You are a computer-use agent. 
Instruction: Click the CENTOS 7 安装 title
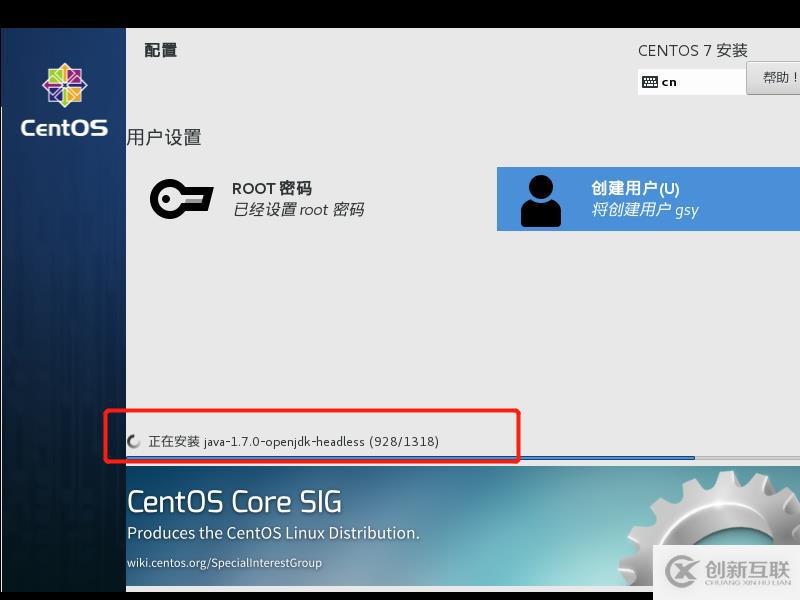coord(693,50)
